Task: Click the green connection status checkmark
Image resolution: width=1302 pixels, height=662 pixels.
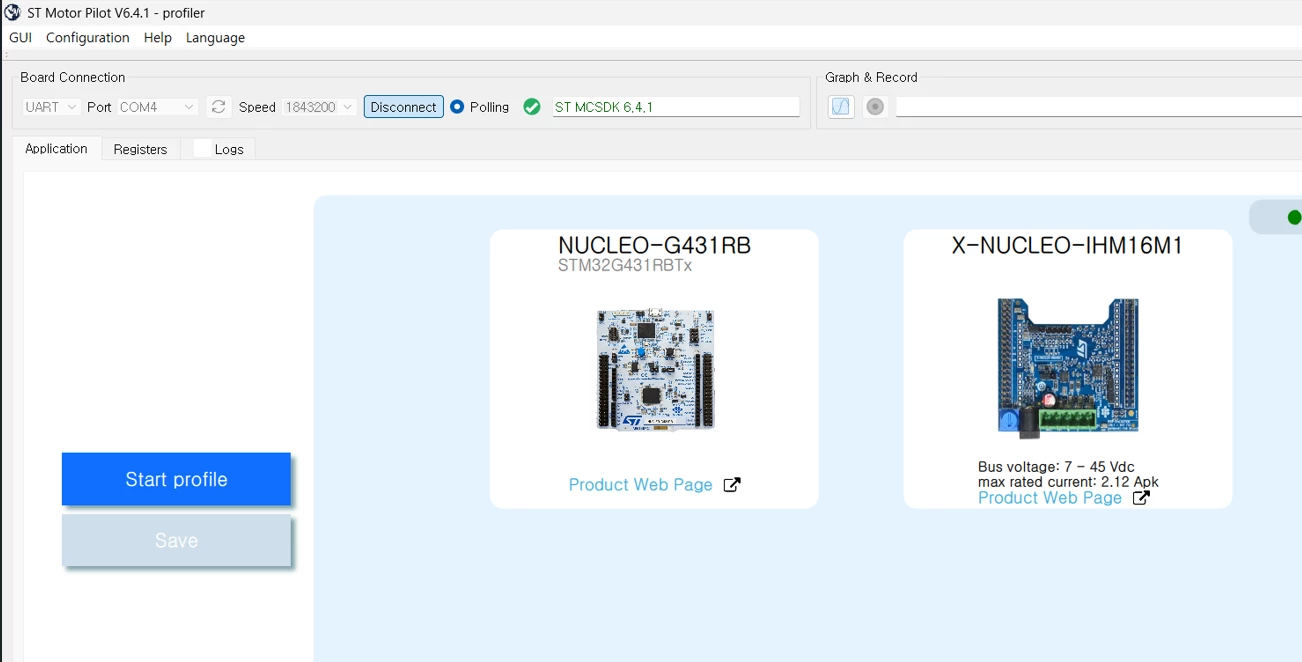Action: coord(532,107)
